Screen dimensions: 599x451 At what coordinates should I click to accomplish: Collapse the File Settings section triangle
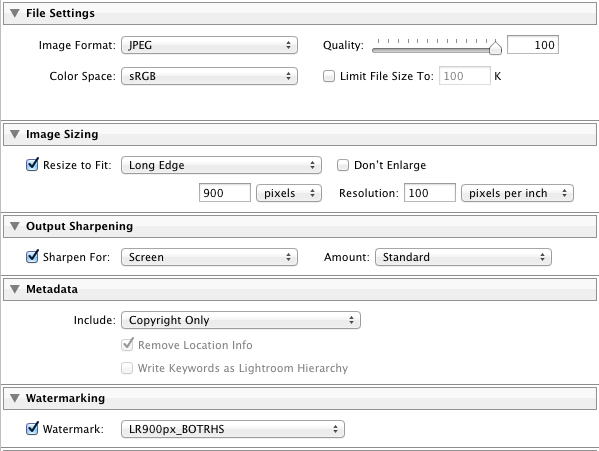(15, 13)
